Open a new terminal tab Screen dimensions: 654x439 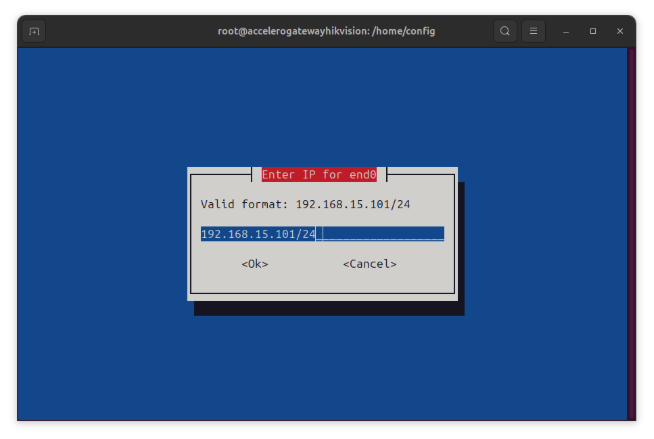click(x=34, y=31)
